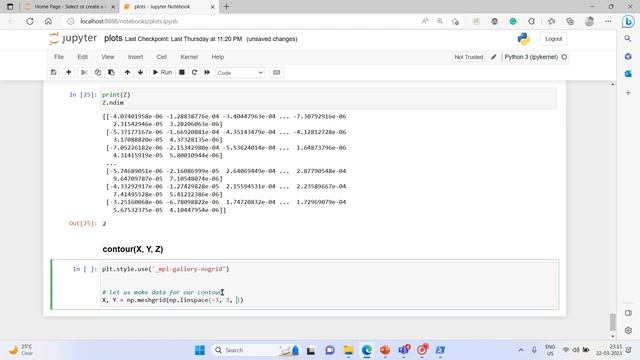Go to browser home page icon
This screenshot has height=360, width=640.
(x=48, y=21)
